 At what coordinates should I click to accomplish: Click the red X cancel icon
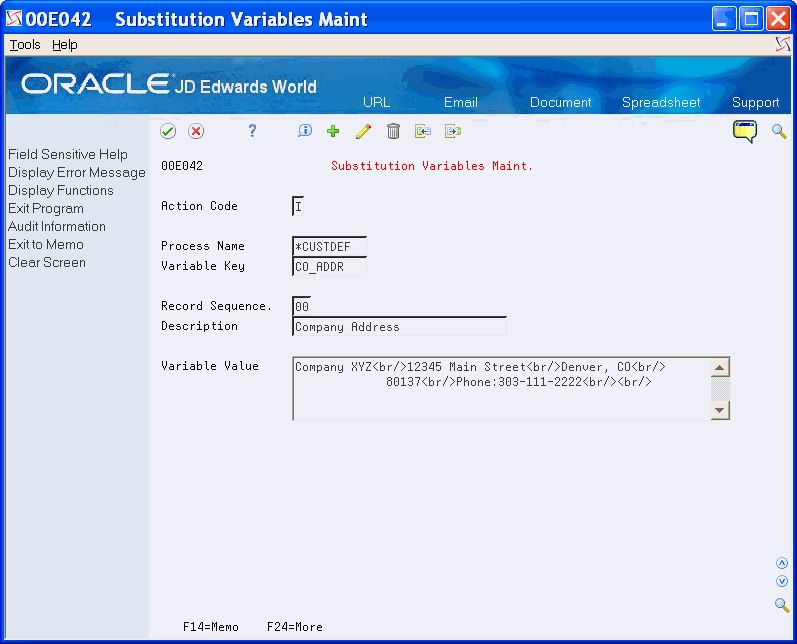pyautogui.click(x=196, y=131)
